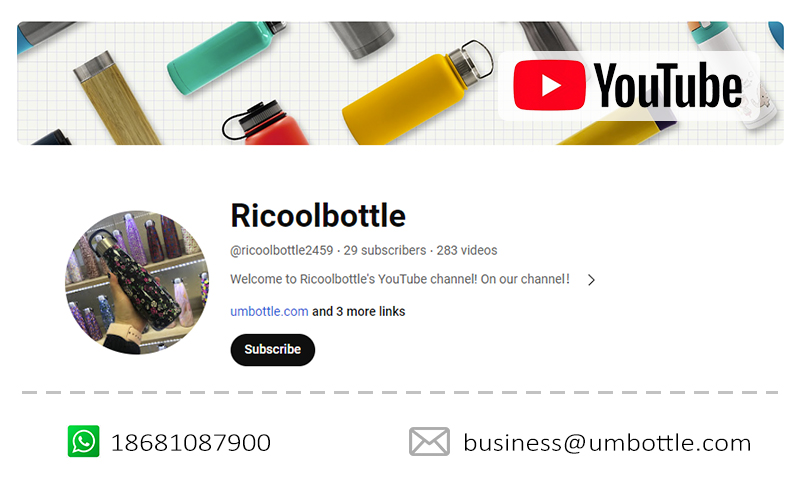Viewport: 800px width, 500px height.
Task: Open the umbottle.com link
Action: (x=269, y=311)
